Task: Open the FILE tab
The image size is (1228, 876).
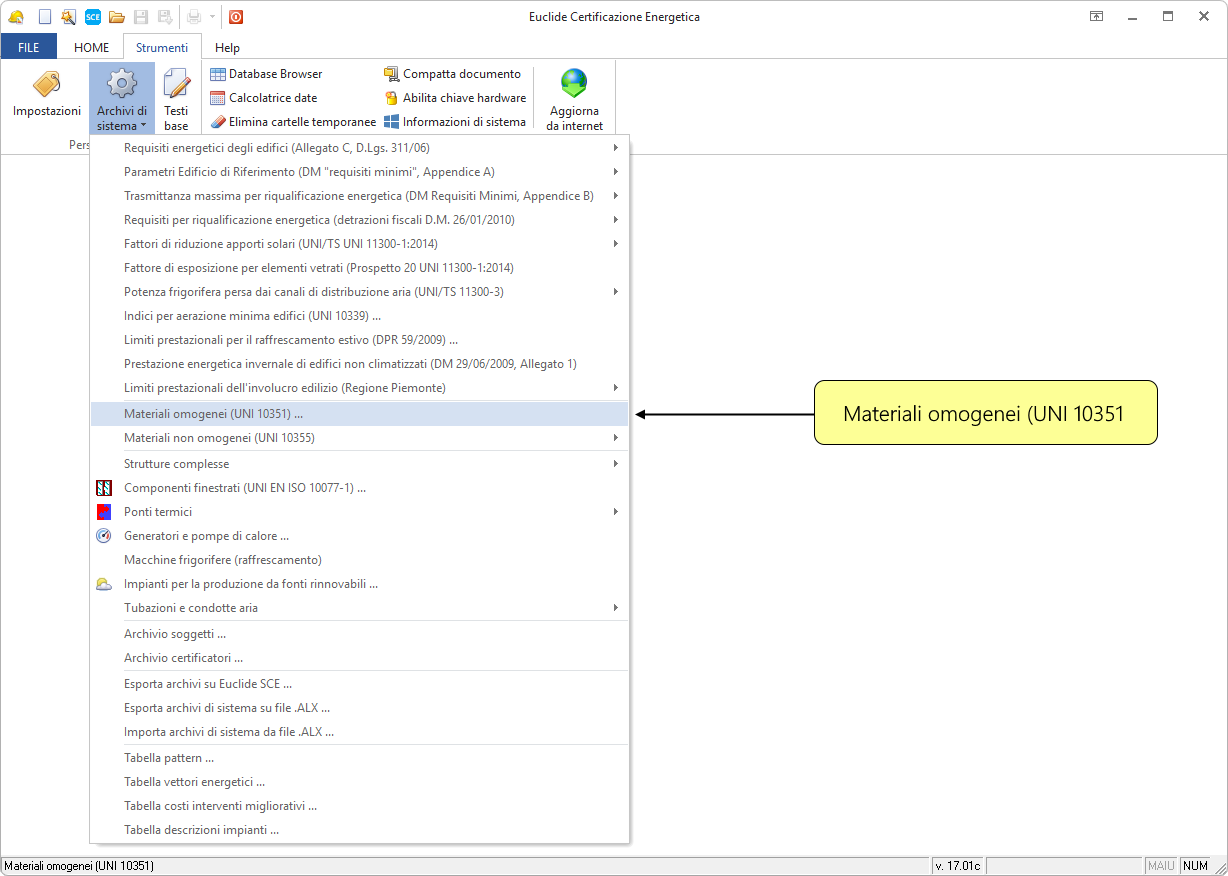Action: click(x=29, y=48)
